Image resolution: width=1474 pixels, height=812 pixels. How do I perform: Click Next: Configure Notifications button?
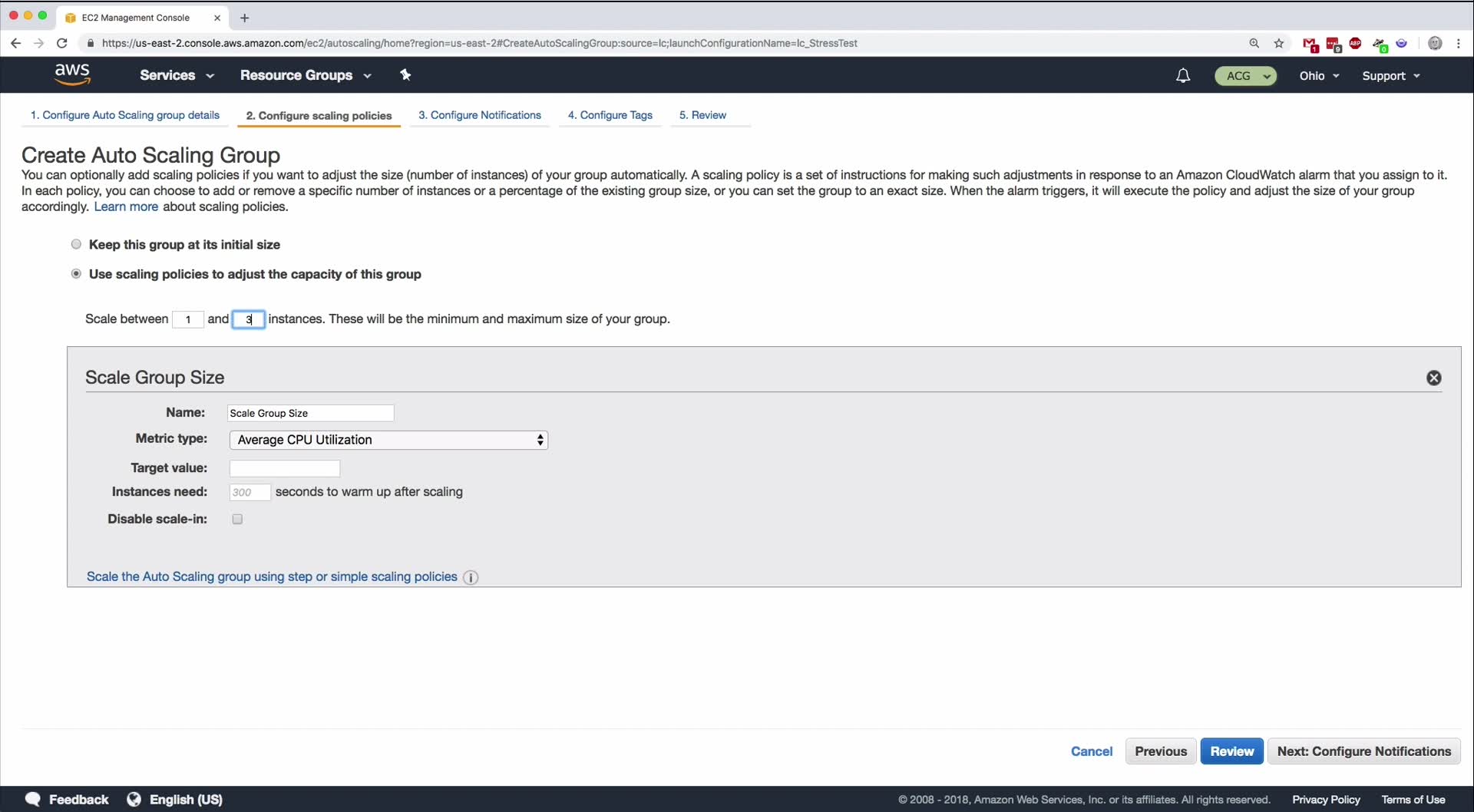click(x=1364, y=751)
